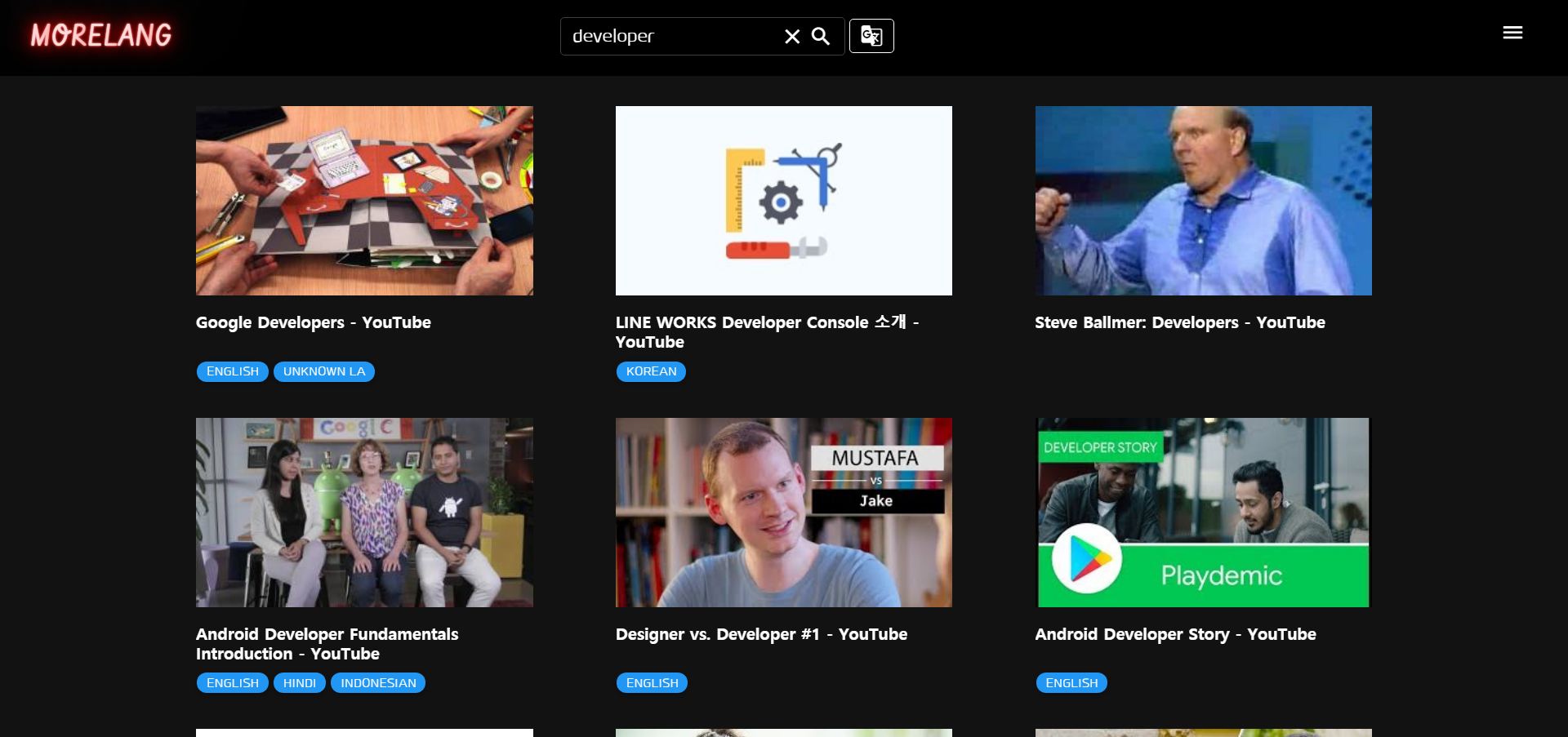The width and height of the screenshot is (1568, 737).
Task: Click 'Android Developer Story - YouTube' title
Action: [1175, 635]
